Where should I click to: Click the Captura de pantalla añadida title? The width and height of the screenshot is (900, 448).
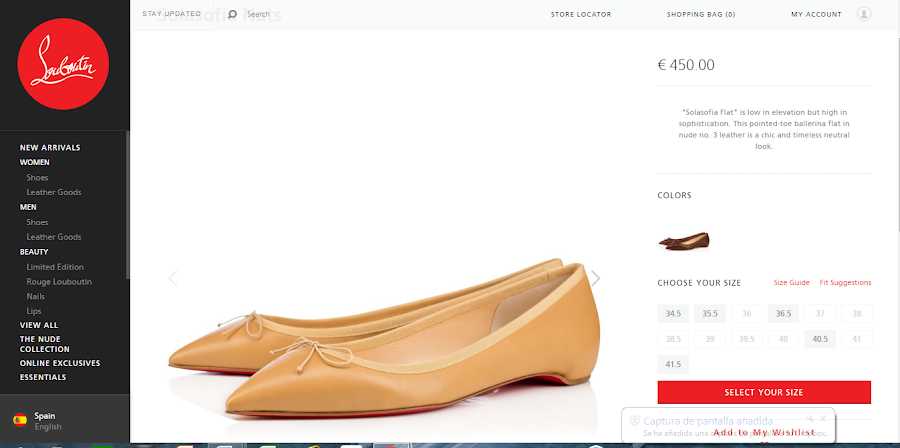tap(708, 421)
